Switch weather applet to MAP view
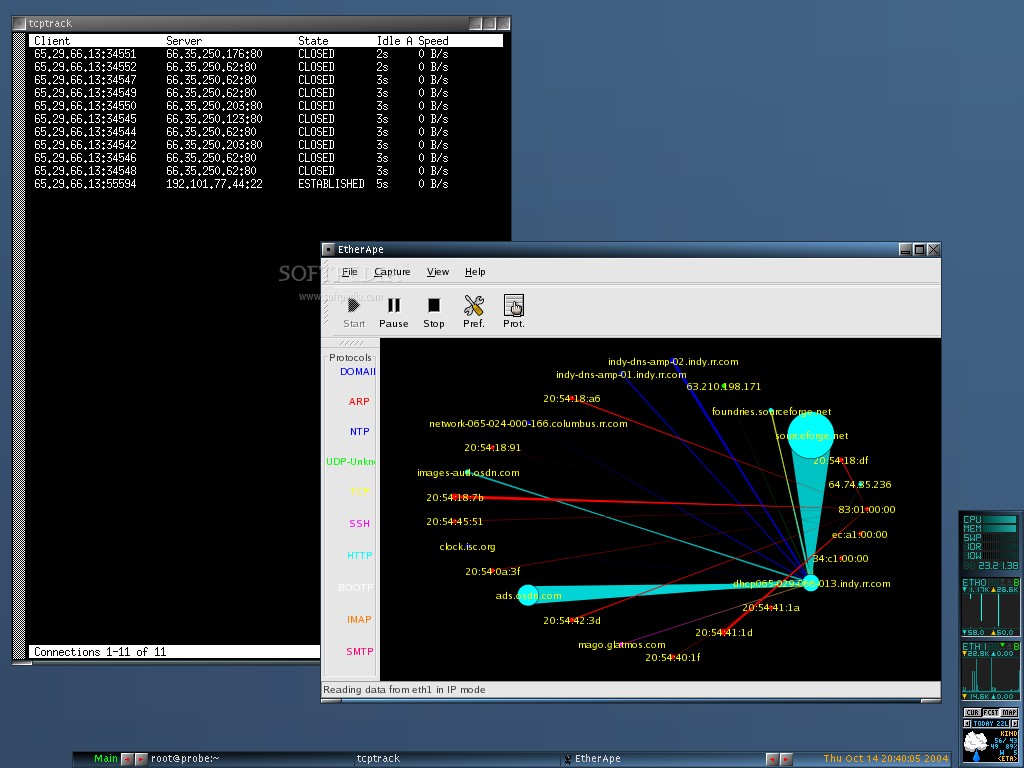Screen dimensions: 1024x768 tap(1009, 712)
